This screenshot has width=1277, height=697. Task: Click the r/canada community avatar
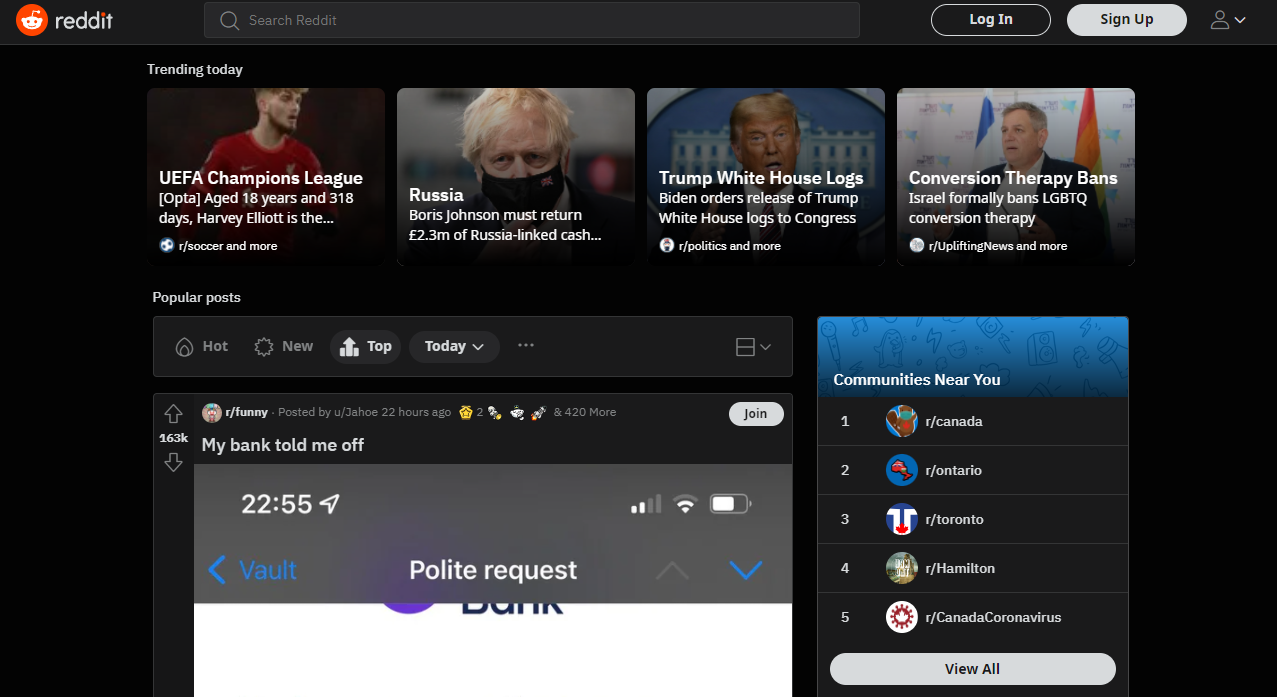902,421
